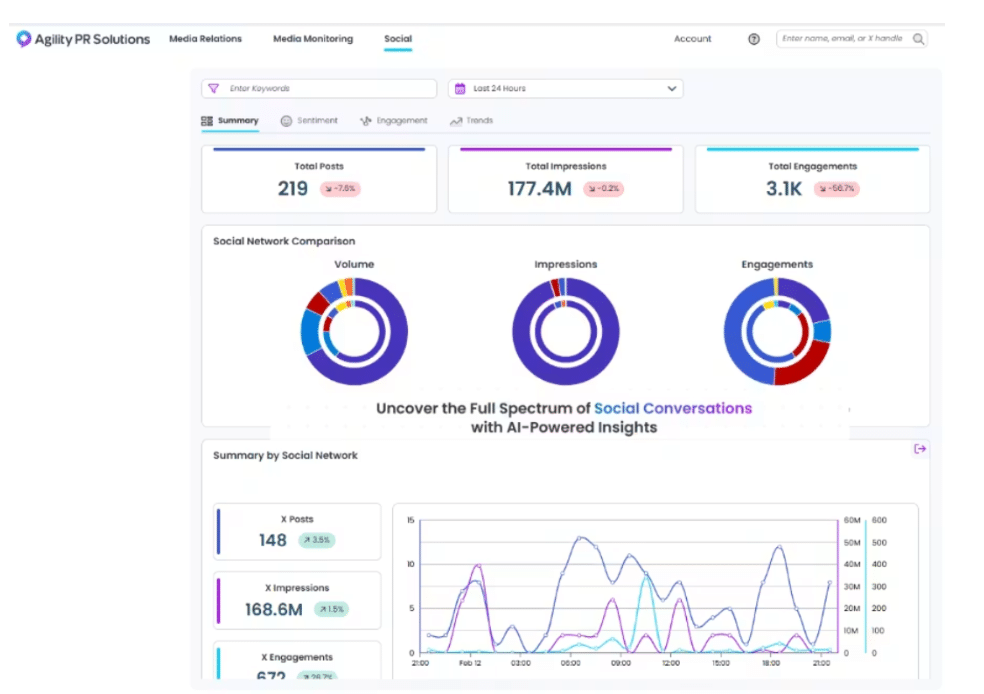Image resolution: width=984 pixels, height=694 pixels.
Task: Expand the Last 24 Hours dropdown
Action: pos(565,88)
